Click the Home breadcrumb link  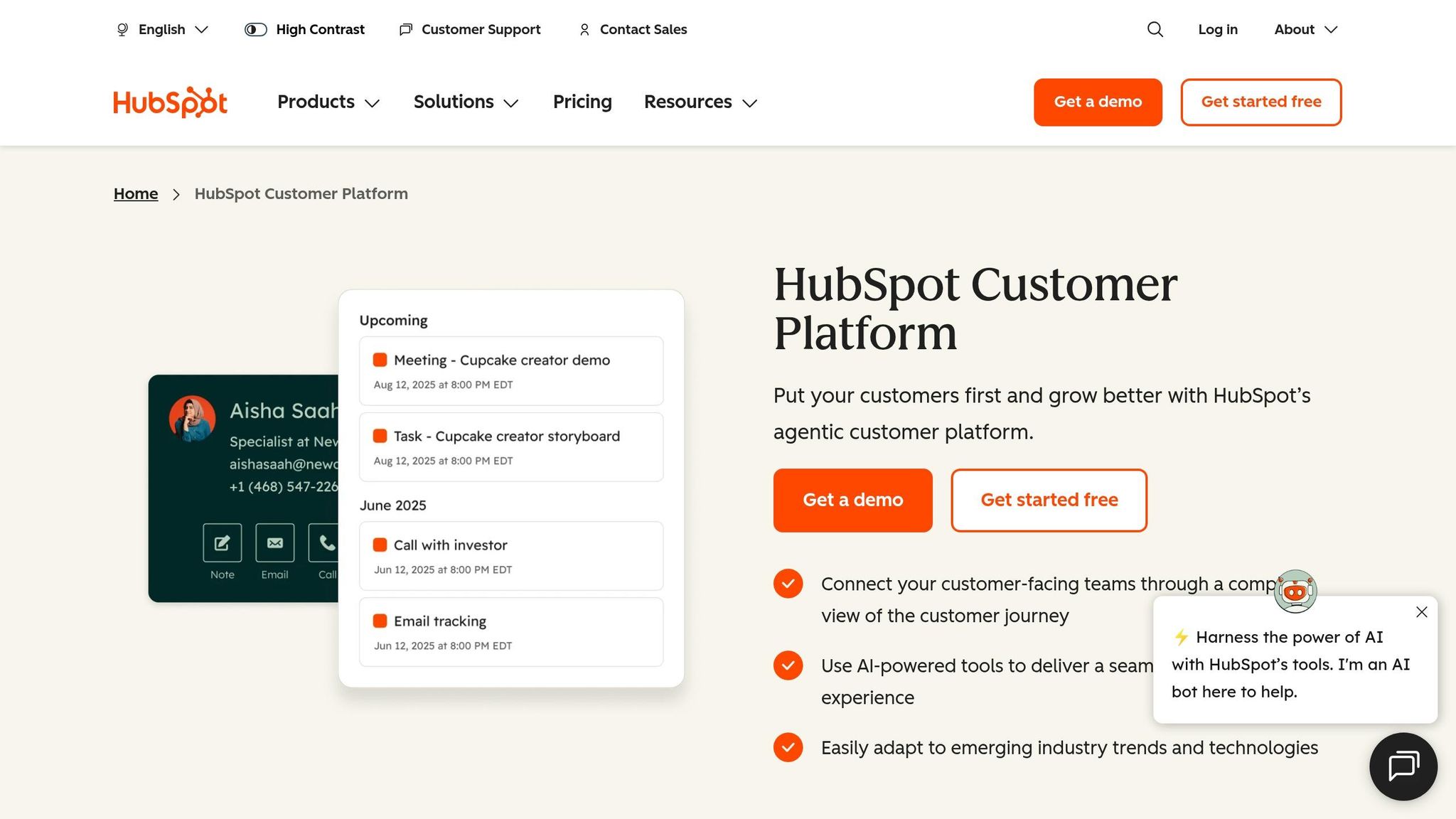(136, 193)
